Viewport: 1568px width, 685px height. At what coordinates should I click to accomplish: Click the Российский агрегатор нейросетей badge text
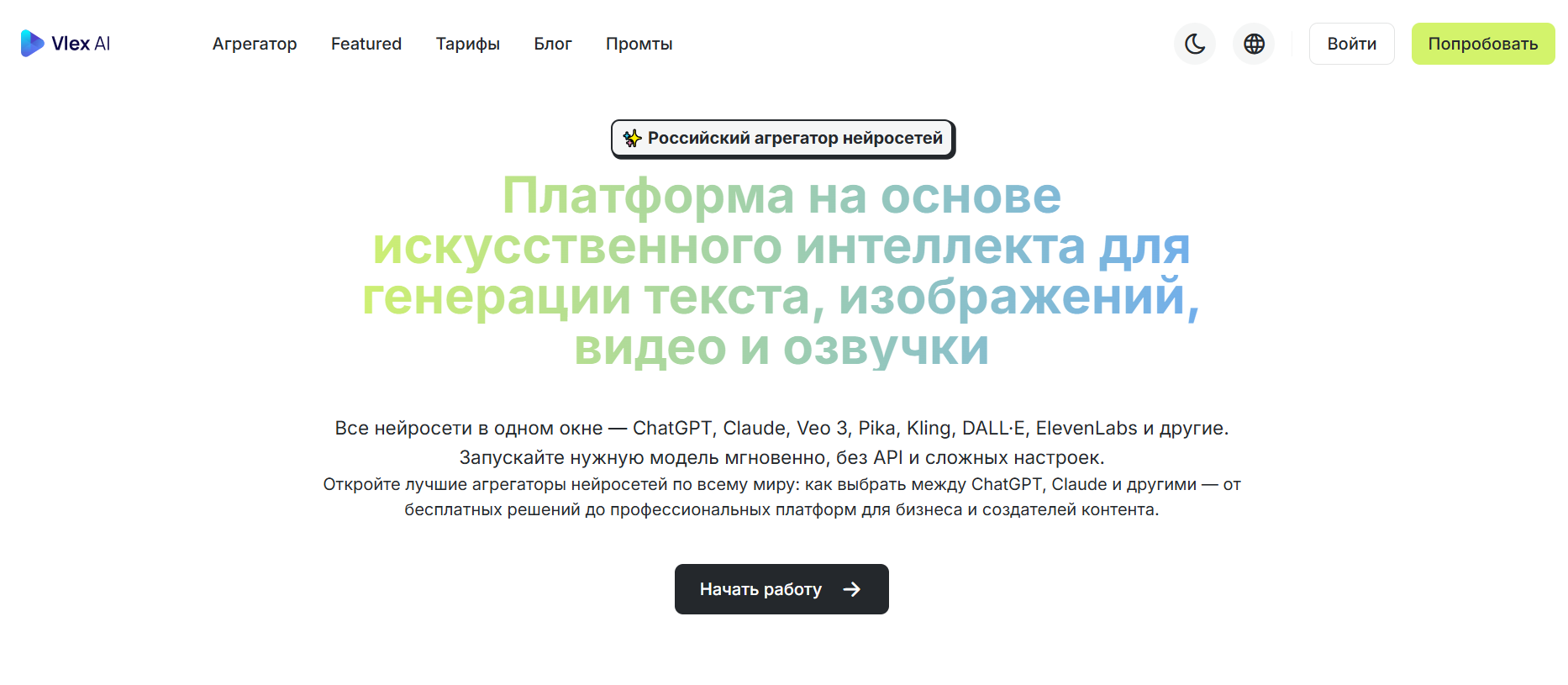pos(794,139)
